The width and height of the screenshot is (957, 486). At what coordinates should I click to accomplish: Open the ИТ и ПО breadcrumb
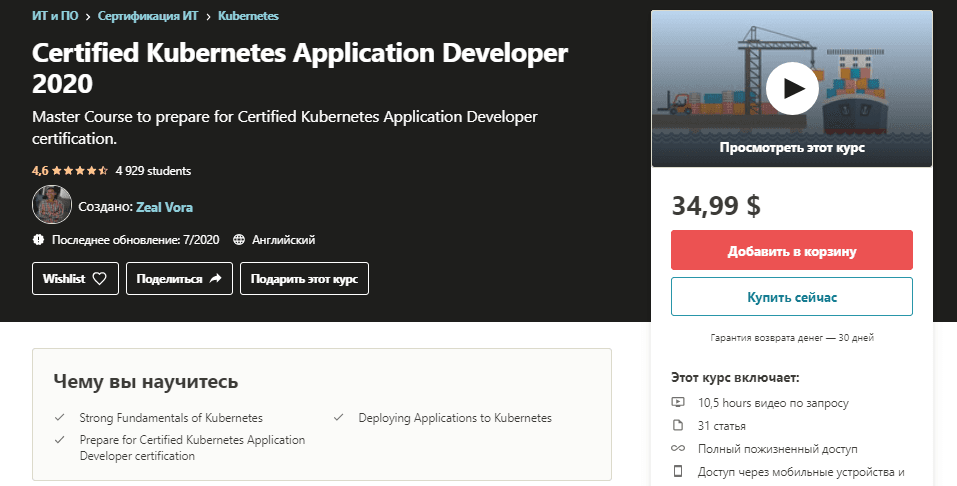(x=55, y=16)
